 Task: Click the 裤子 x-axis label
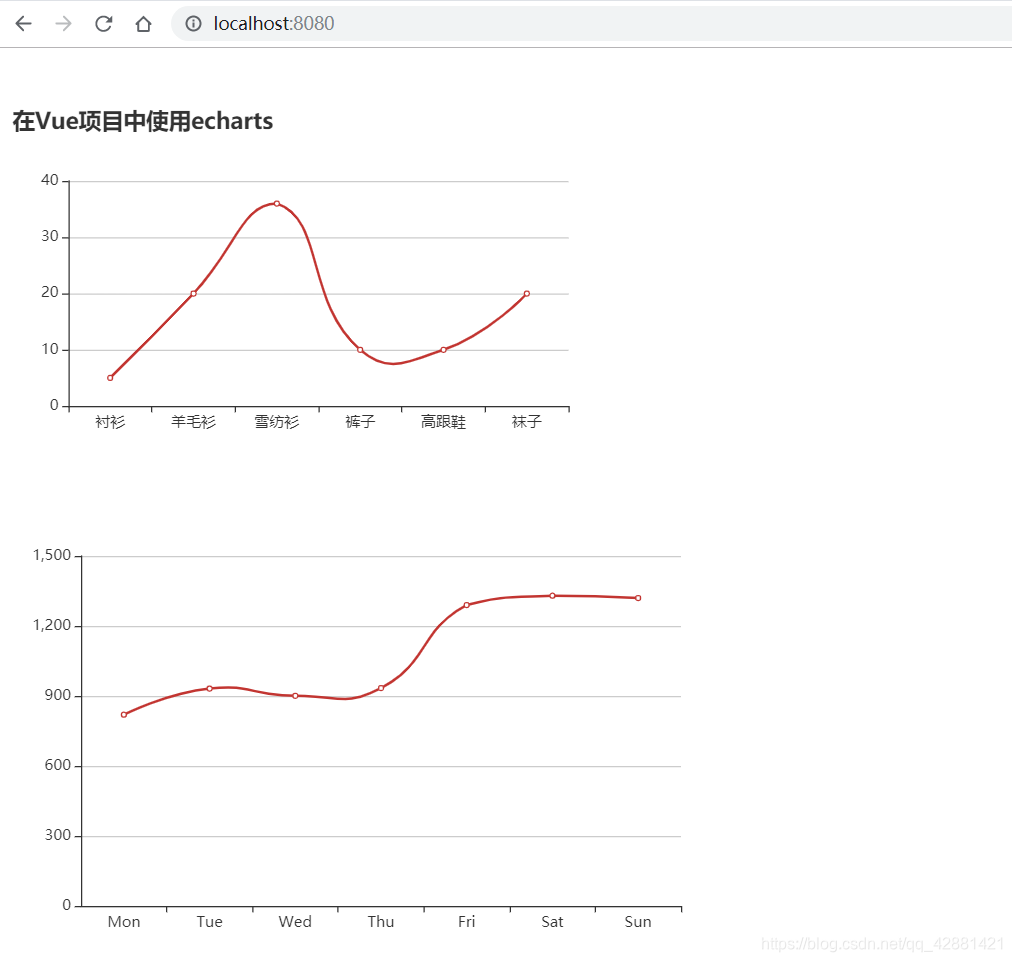[360, 422]
